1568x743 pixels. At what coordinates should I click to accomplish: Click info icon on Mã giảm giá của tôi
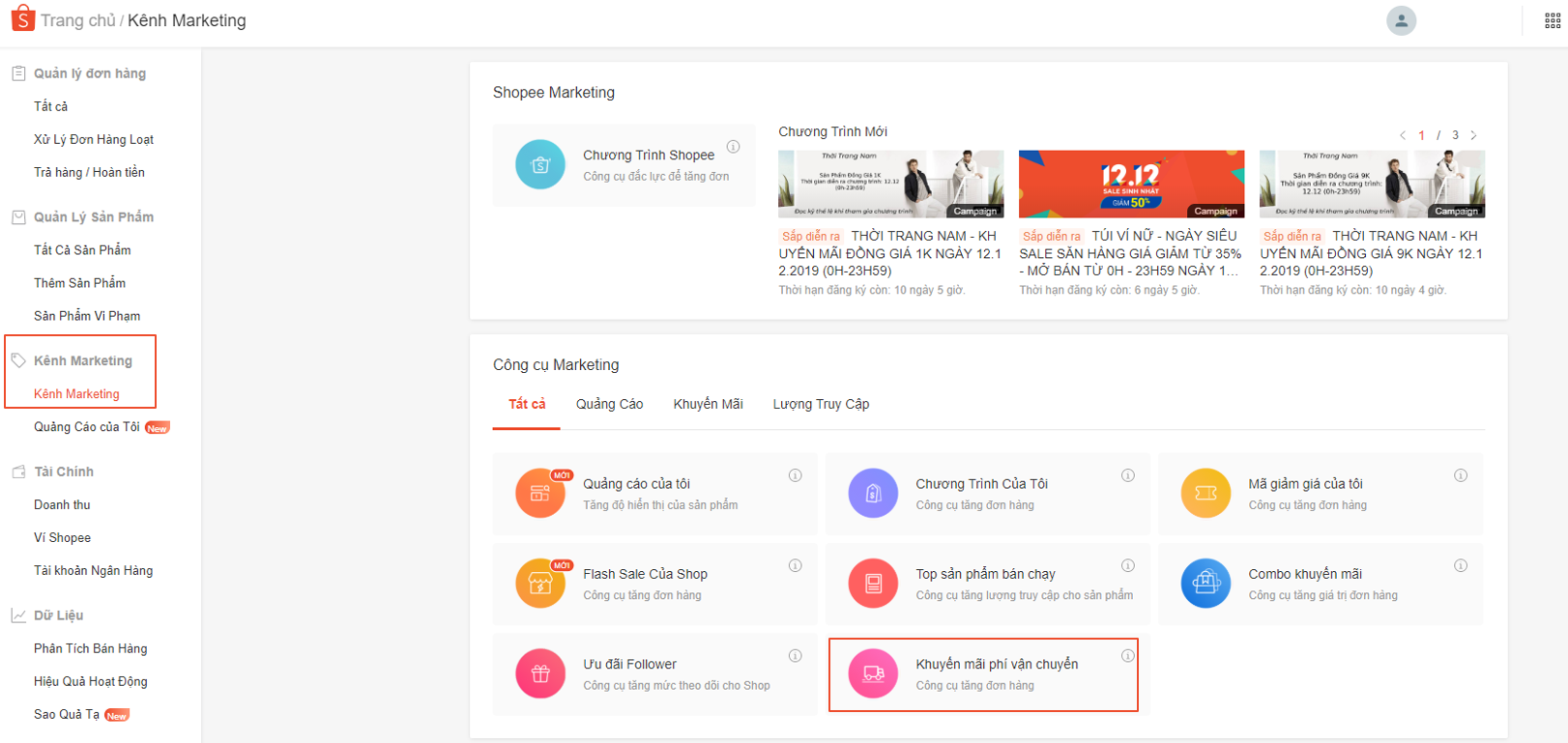pos(1461,475)
